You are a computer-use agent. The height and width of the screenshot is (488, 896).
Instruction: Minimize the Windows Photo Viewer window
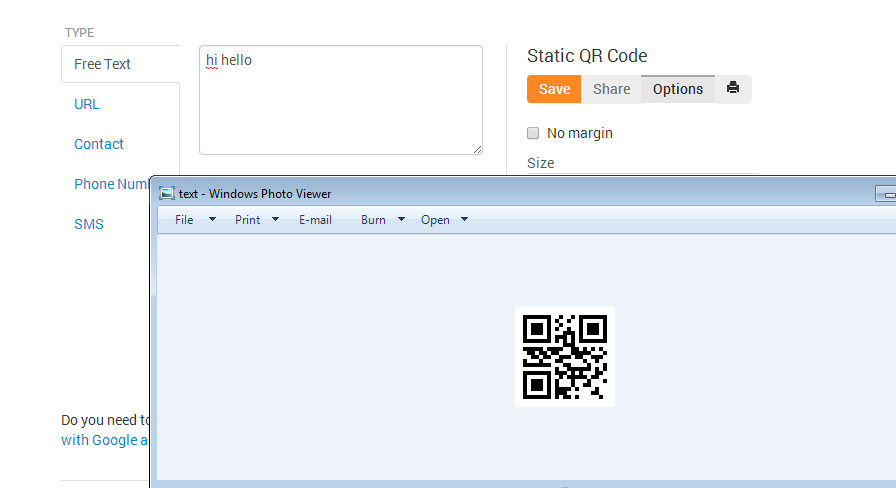click(x=886, y=194)
